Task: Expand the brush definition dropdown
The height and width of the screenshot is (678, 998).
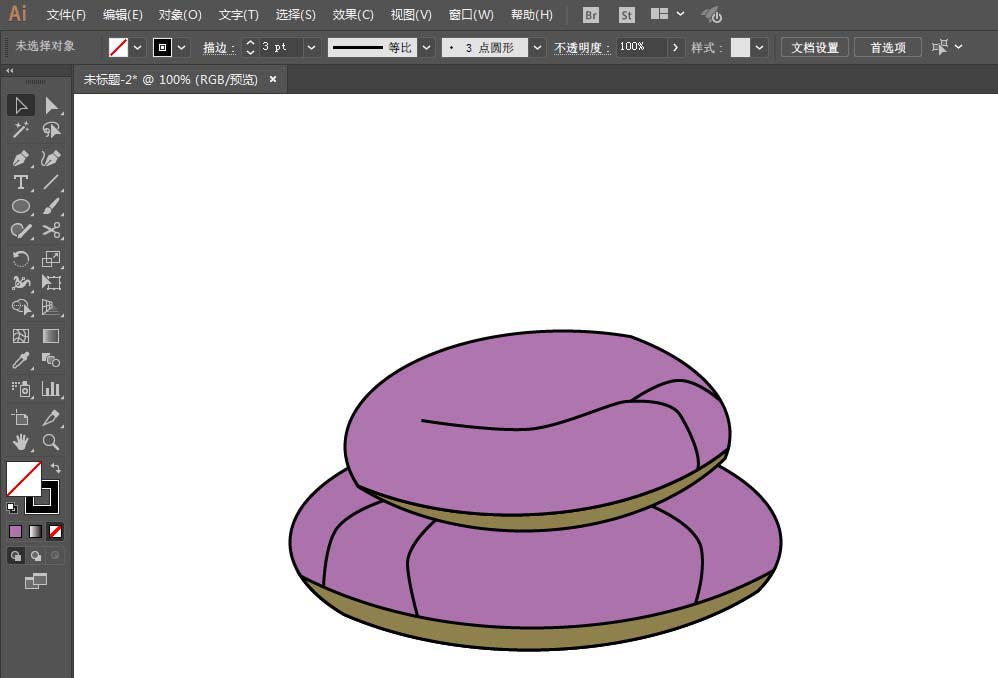Action: pos(538,48)
